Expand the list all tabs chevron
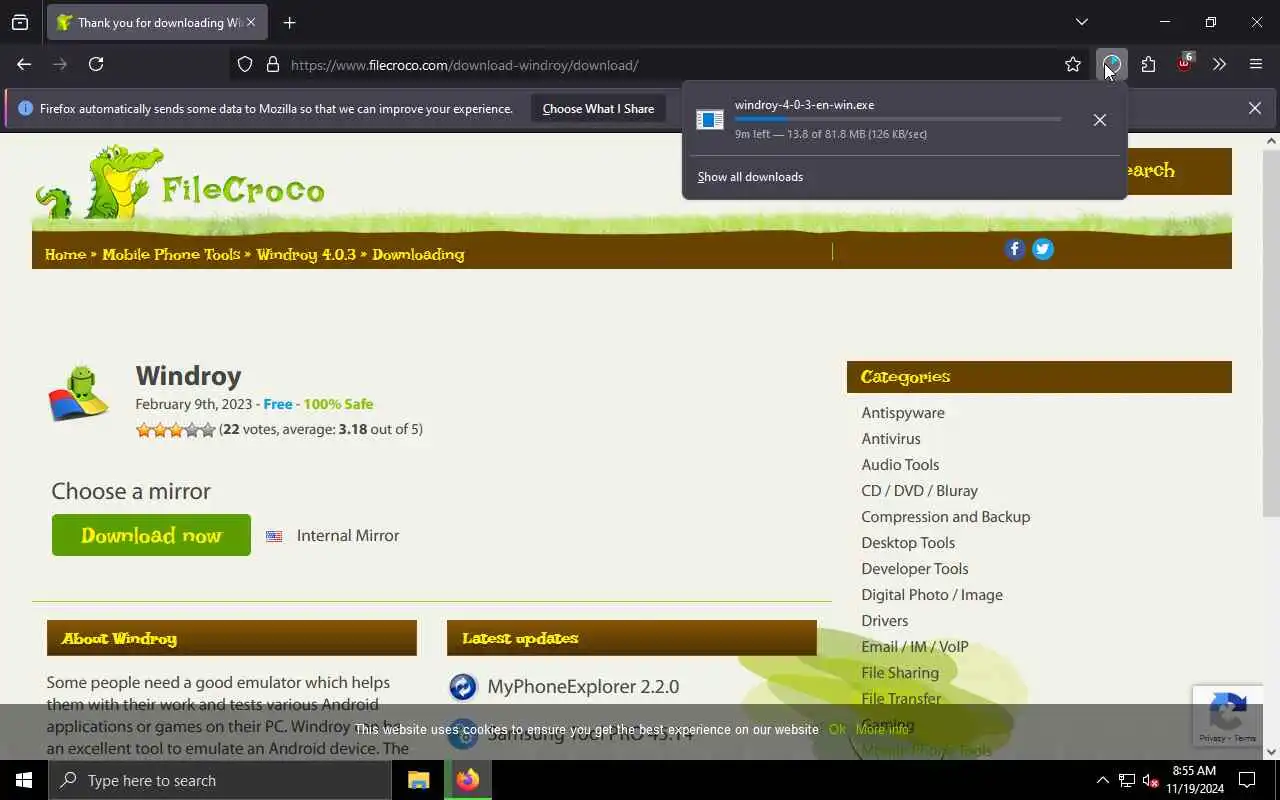1280x800 pixels. click(1081, 22)
